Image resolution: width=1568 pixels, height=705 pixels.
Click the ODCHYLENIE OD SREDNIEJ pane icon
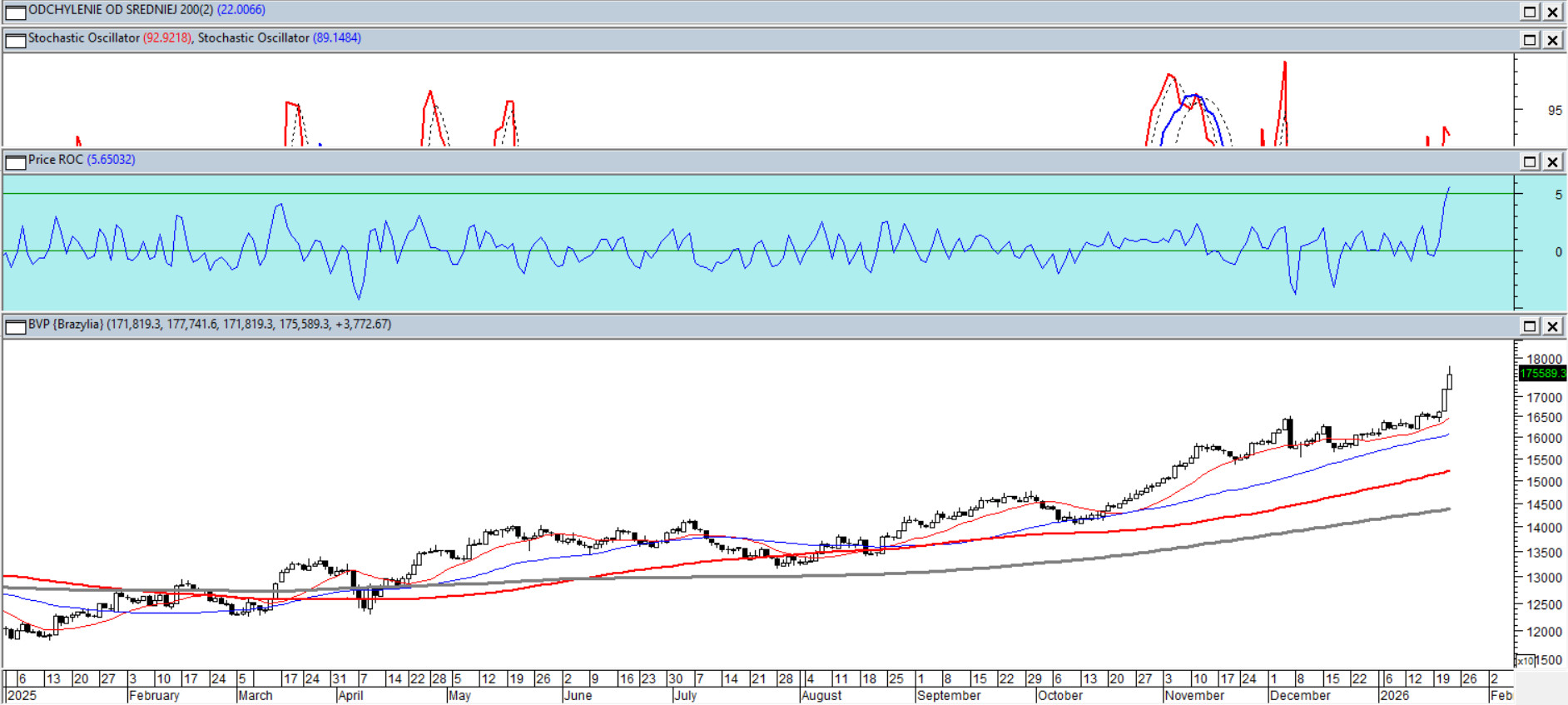tap(15, 12)
